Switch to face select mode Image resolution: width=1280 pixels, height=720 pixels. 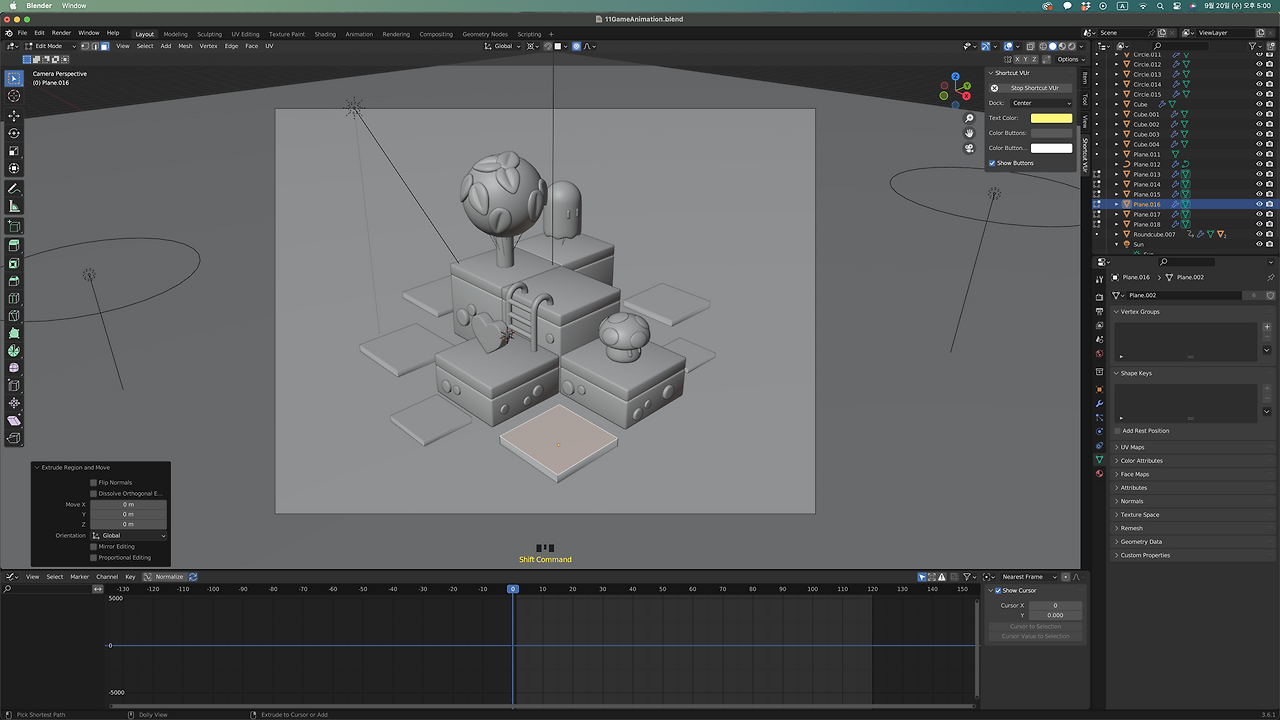tap(104, 46)
